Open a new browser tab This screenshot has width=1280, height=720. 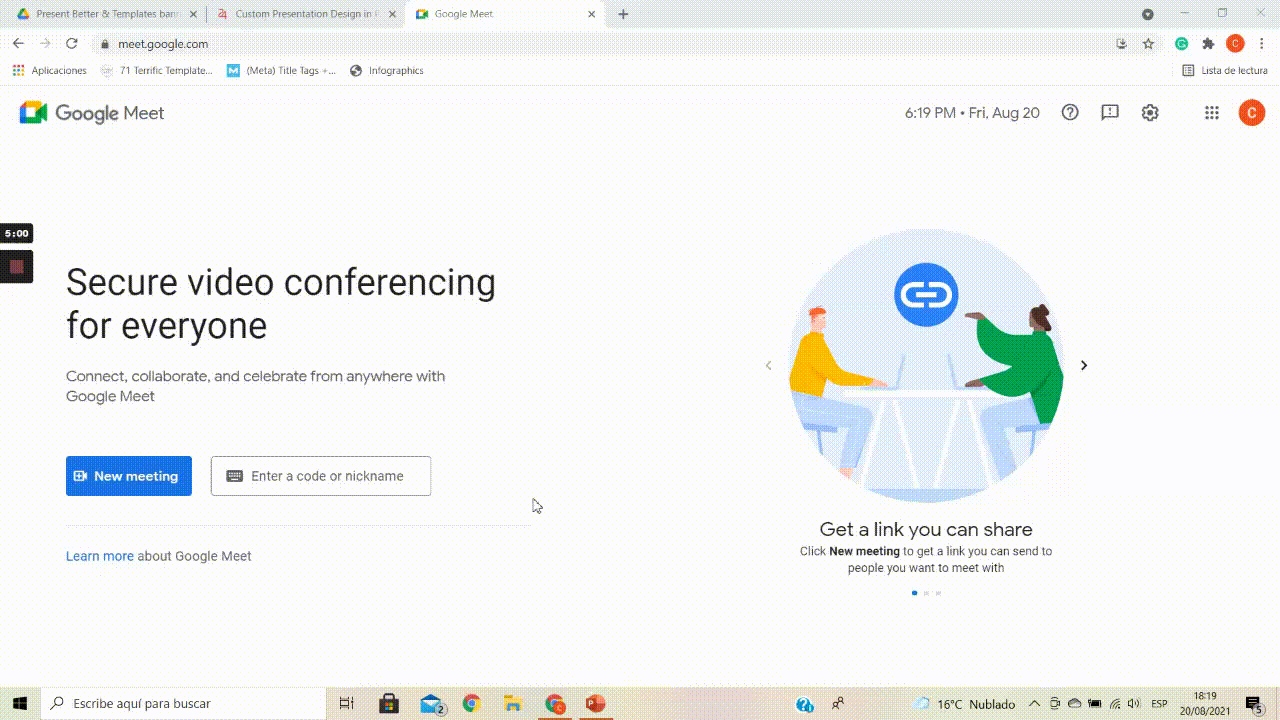623,14
